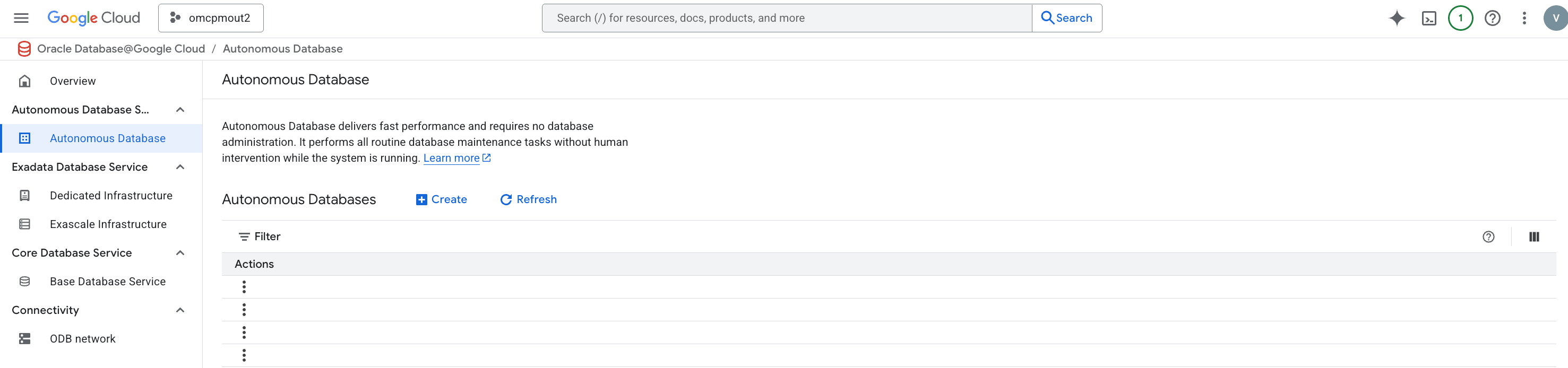Image resolution: width=1568 pixels, height=368 pixels.
Task: Click the ODB network icon
Action: coord(24,338)
